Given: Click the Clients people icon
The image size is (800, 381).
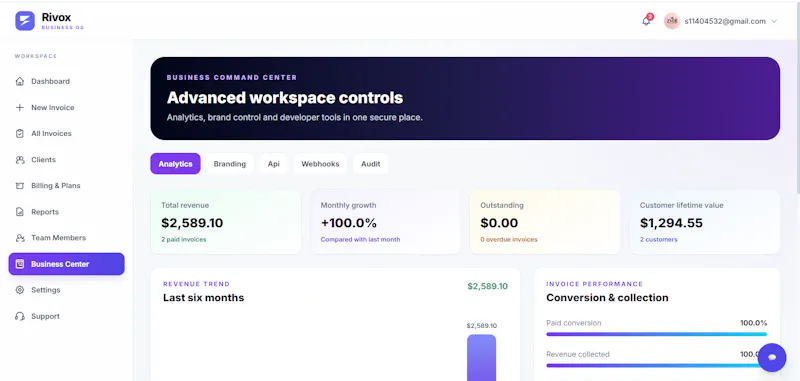Looking at the screenshot, I should point(20,160).
